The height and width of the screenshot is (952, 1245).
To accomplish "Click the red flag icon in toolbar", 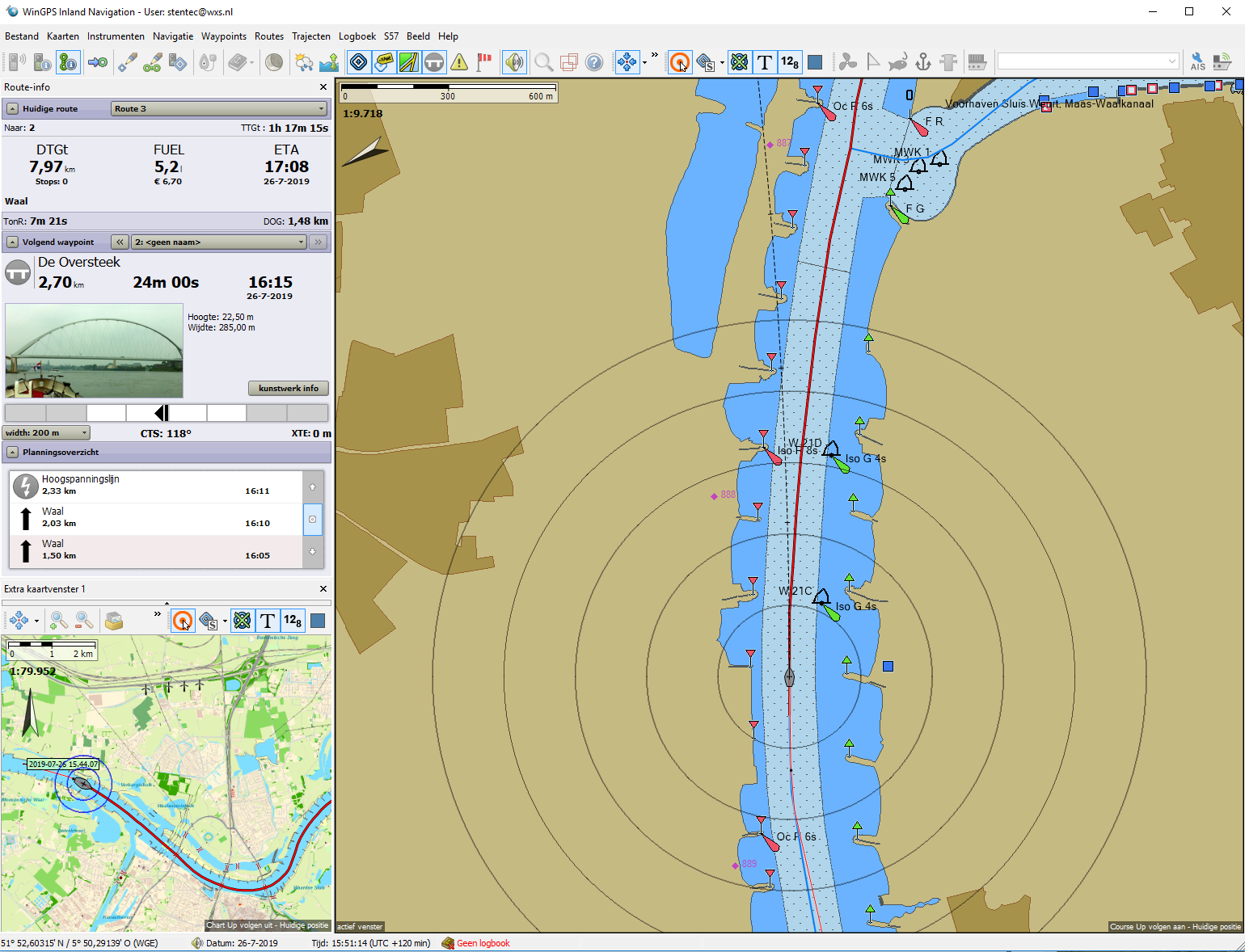I will point(484,62).
